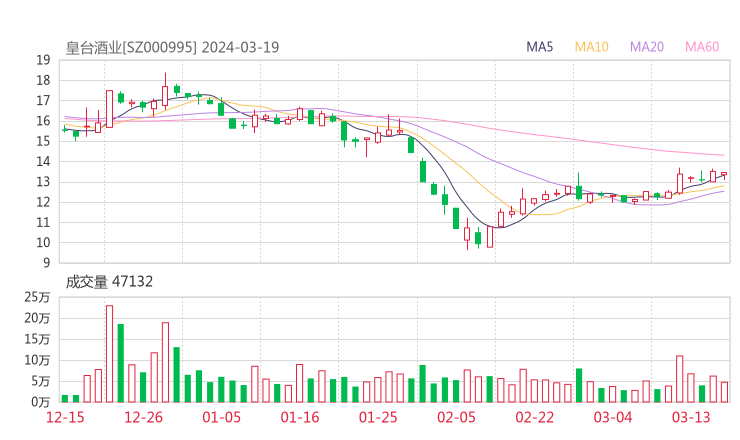Click the 25万 volume axis label

(x=37, y=297)
